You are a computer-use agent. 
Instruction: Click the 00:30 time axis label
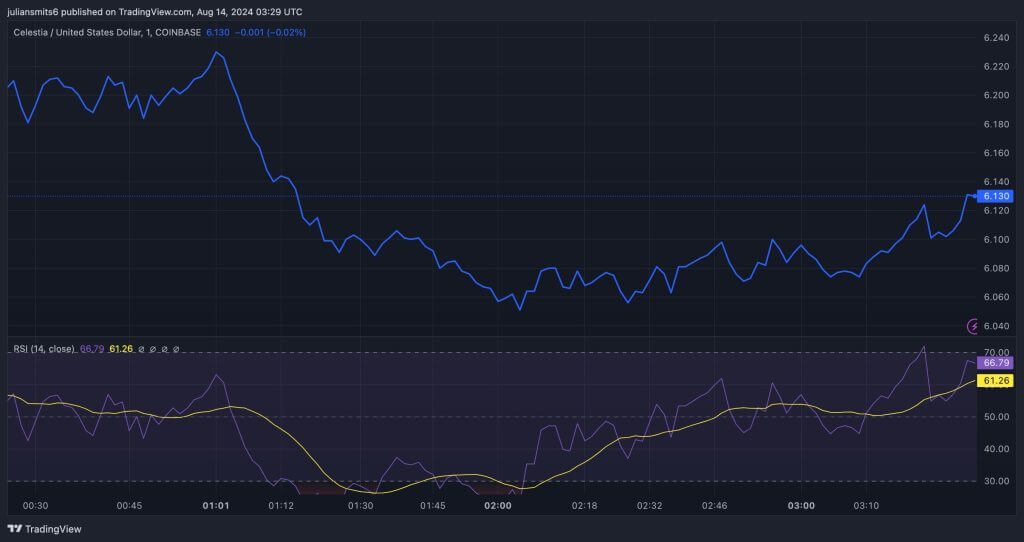(x=35, y=506)
